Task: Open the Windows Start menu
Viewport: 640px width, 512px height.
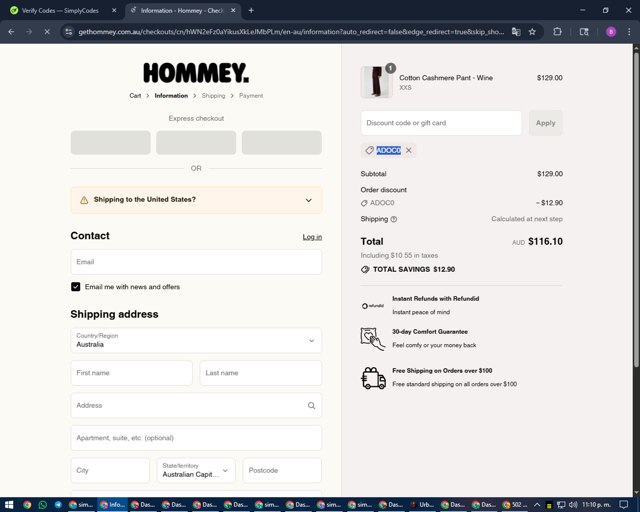Action: (9, 505)
